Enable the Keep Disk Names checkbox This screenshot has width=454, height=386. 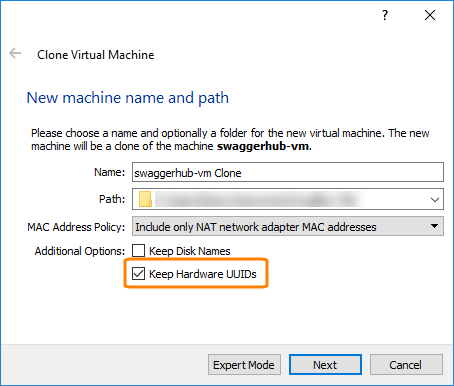pos(138,251)
